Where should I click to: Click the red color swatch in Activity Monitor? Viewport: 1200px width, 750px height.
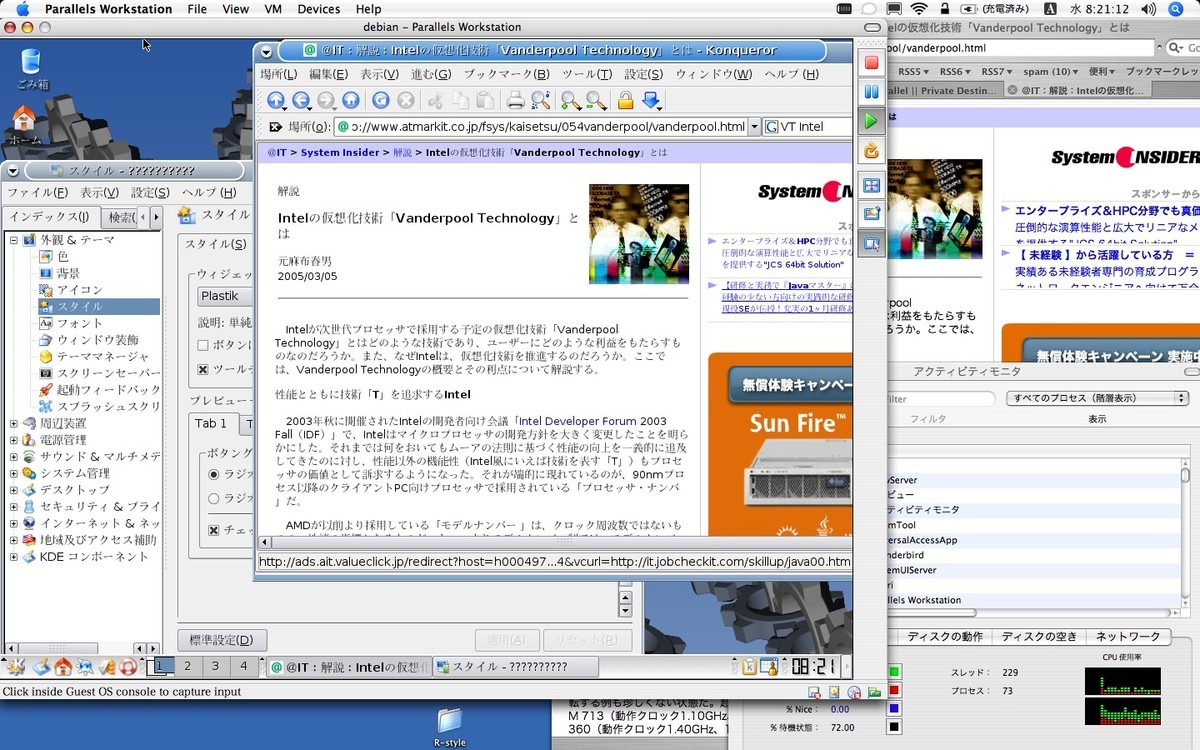[x=893, y=691]
